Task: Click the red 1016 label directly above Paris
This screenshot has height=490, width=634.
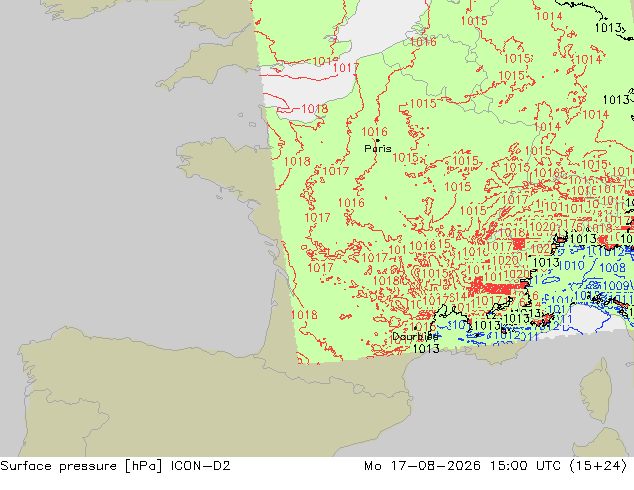Action: pyautogui.click(x=374, y=132)
